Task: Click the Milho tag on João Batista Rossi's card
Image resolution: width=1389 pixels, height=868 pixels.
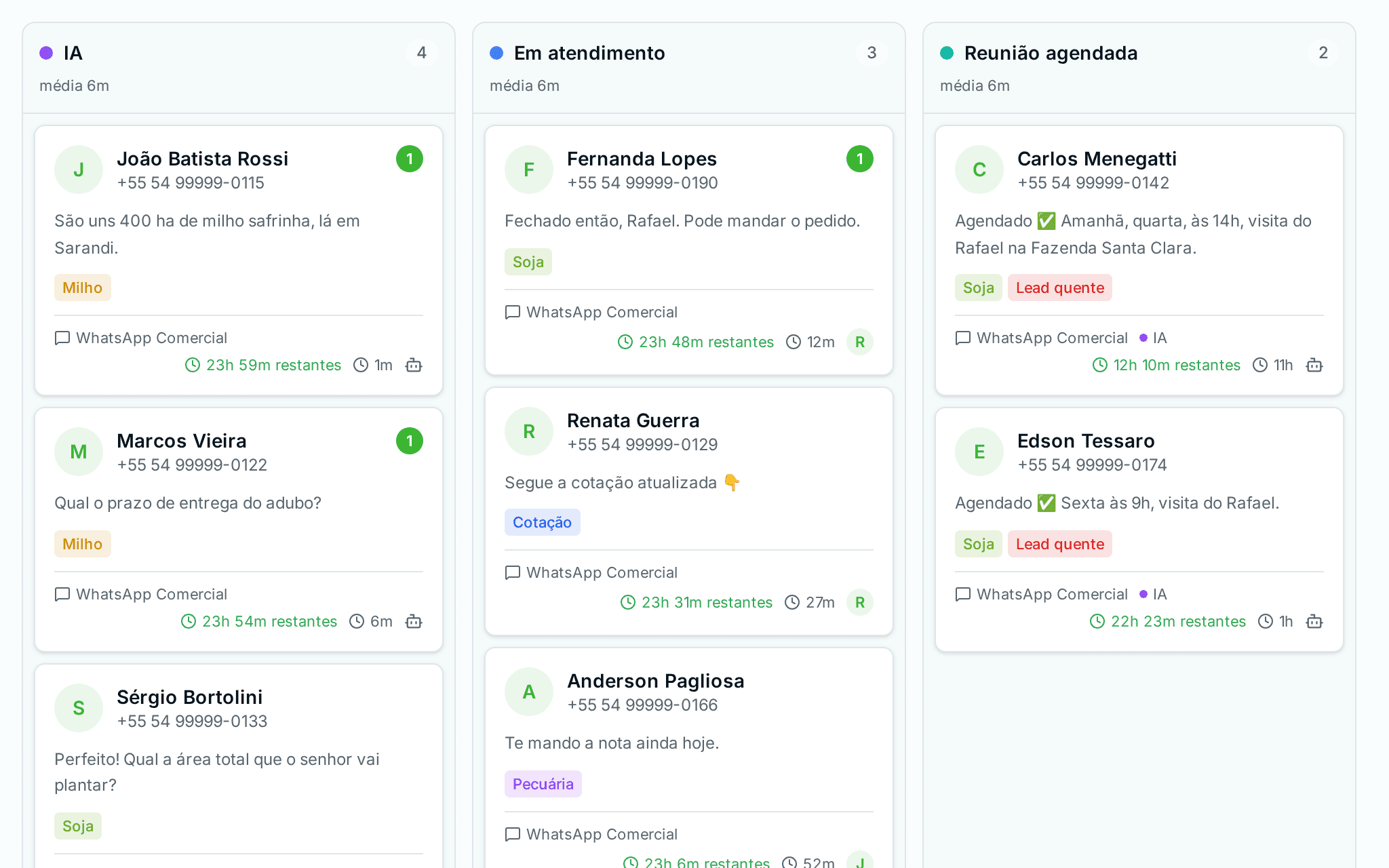Action: tap(83, 288)
